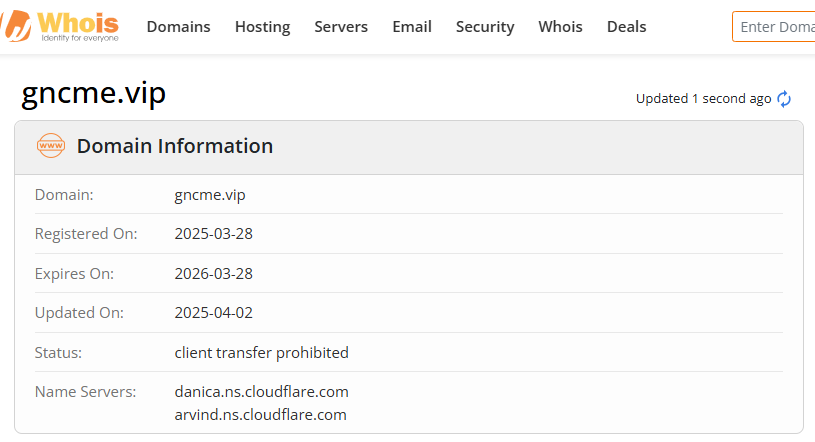This screenshot has width=815, height=442.
Task: Open the Deals menu item
Action: pos(626,27)
